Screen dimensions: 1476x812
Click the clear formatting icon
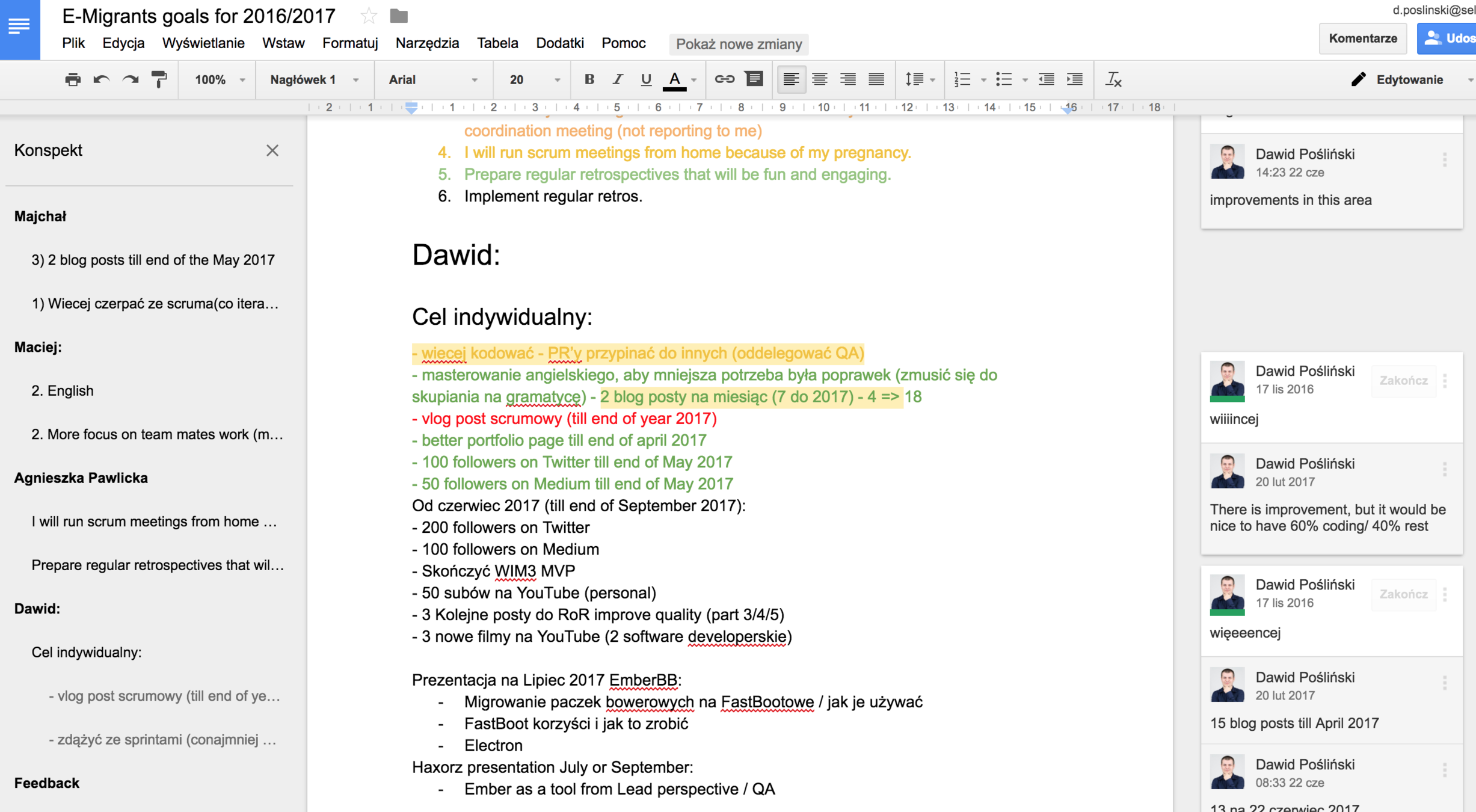pyautogui.click(x=1113, y=79)
